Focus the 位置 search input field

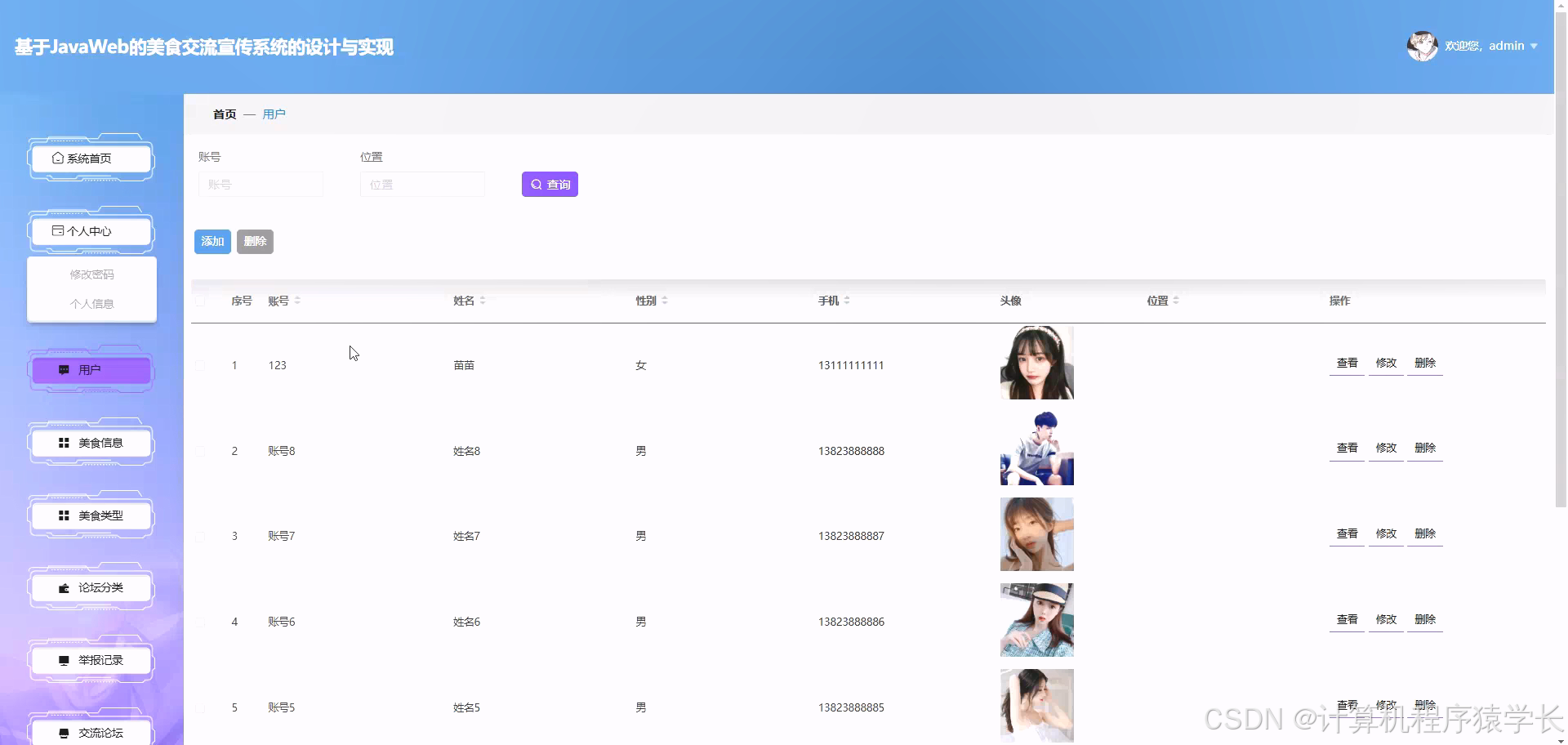[422, 185]
